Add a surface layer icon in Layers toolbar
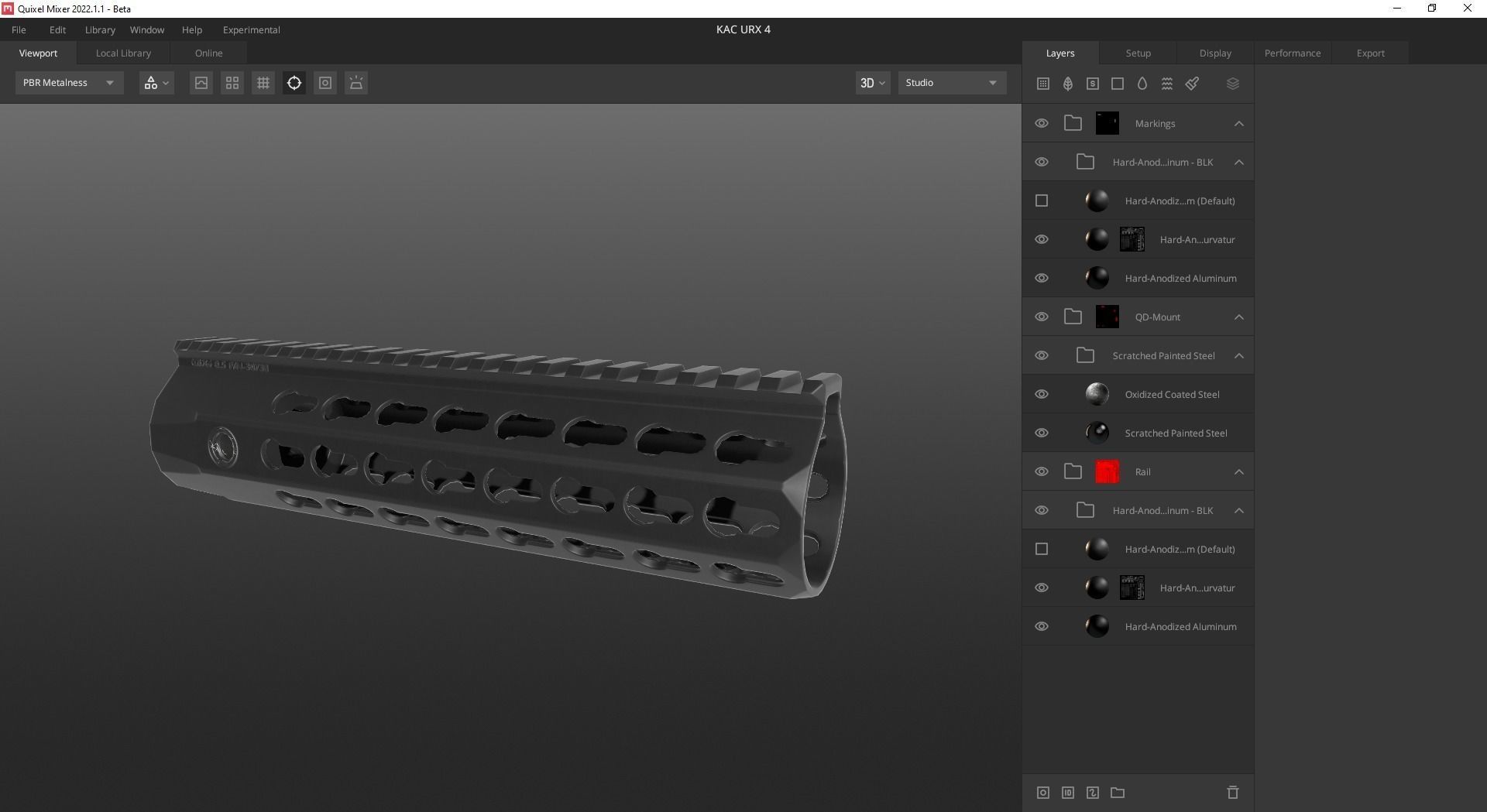Viewport: 1487px width, 812px height. 1043,84
